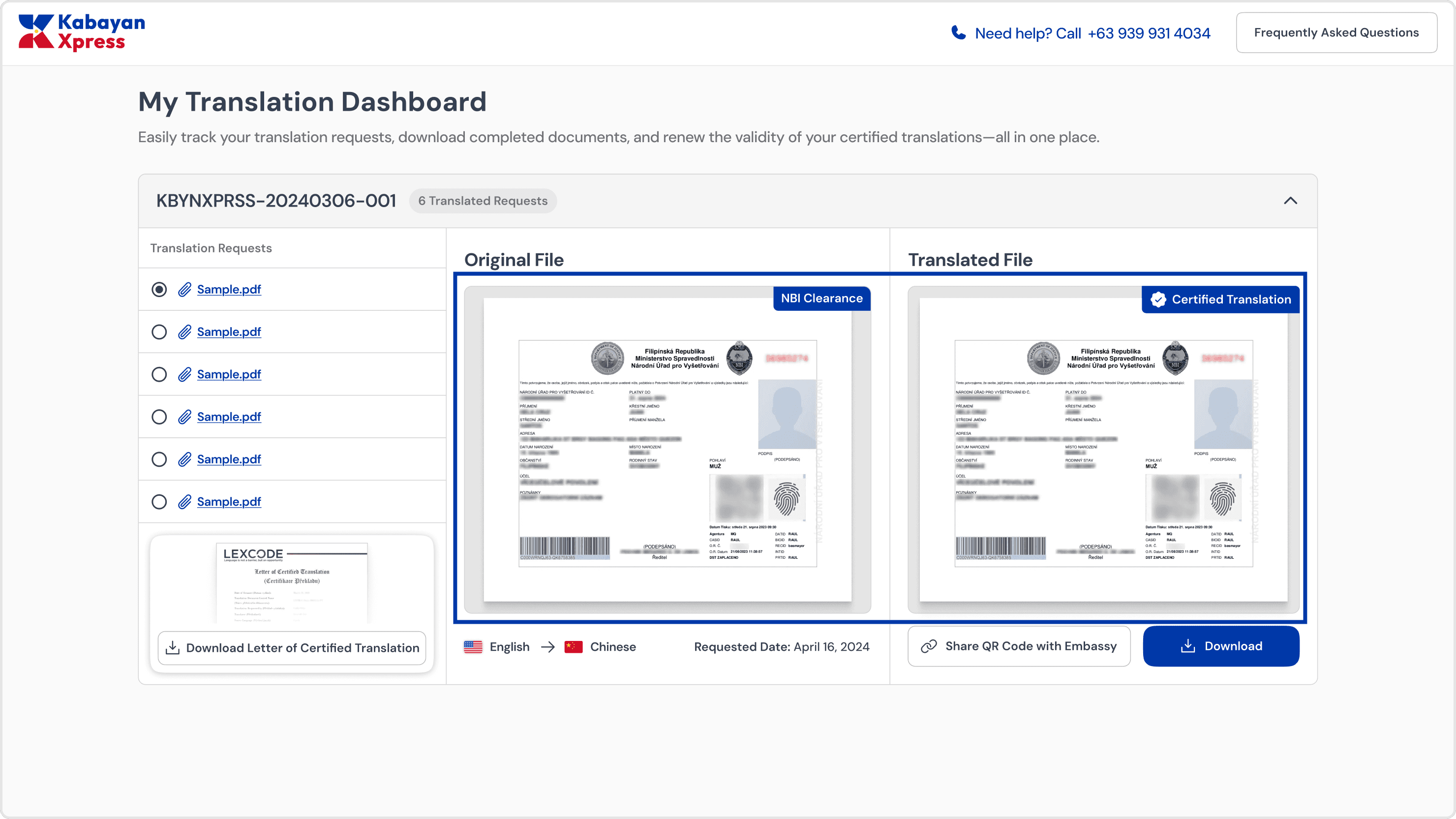Click paperclip icon of last Sample.pdf
The image size is (1456, 819).
click(x=184, y=502)
